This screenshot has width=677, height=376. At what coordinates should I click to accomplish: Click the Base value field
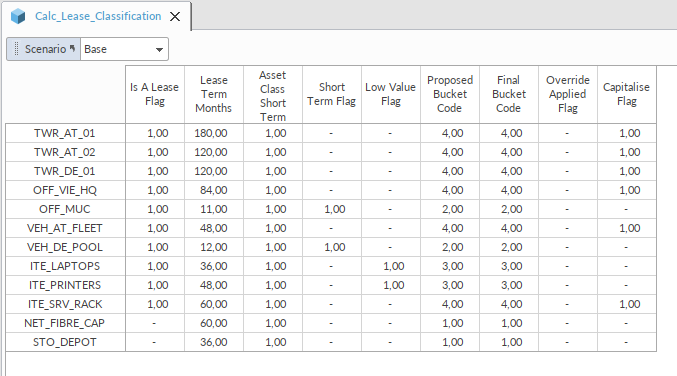tap(124, 49)
